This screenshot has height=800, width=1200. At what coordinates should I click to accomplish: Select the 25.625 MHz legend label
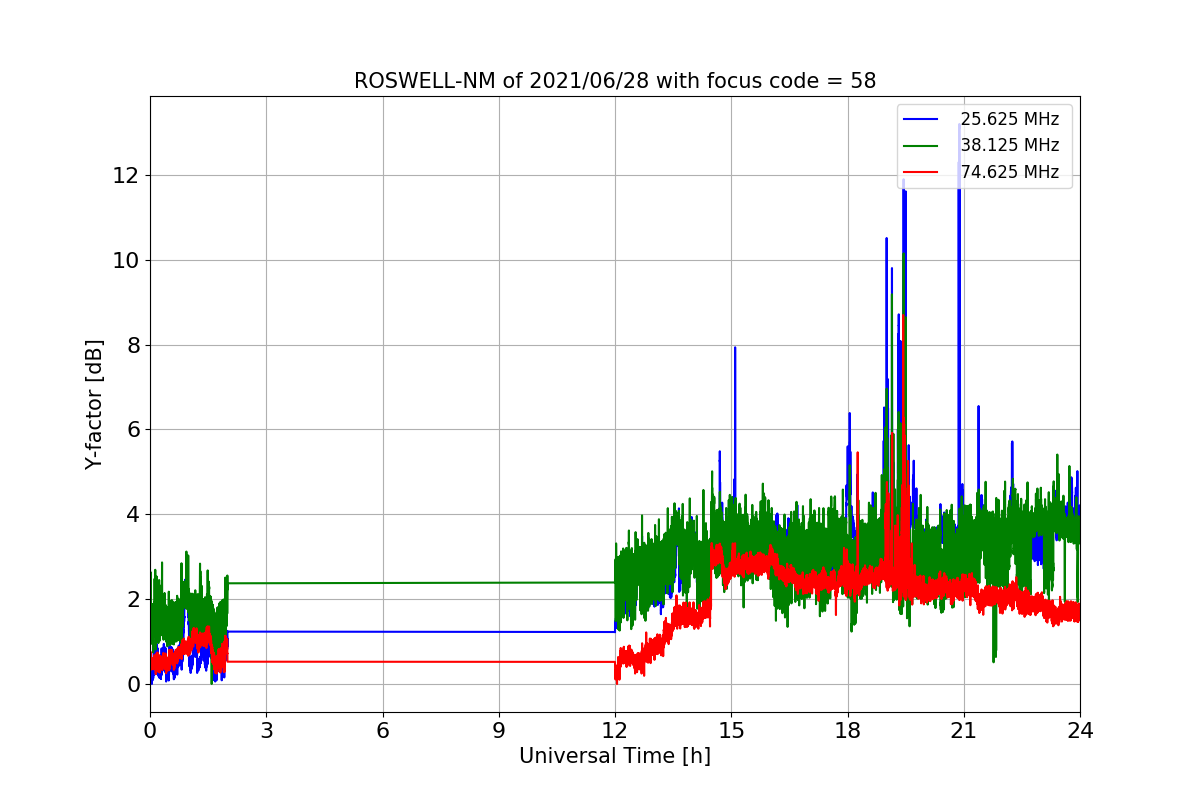pyautogui.click(x=1009, y=119)
